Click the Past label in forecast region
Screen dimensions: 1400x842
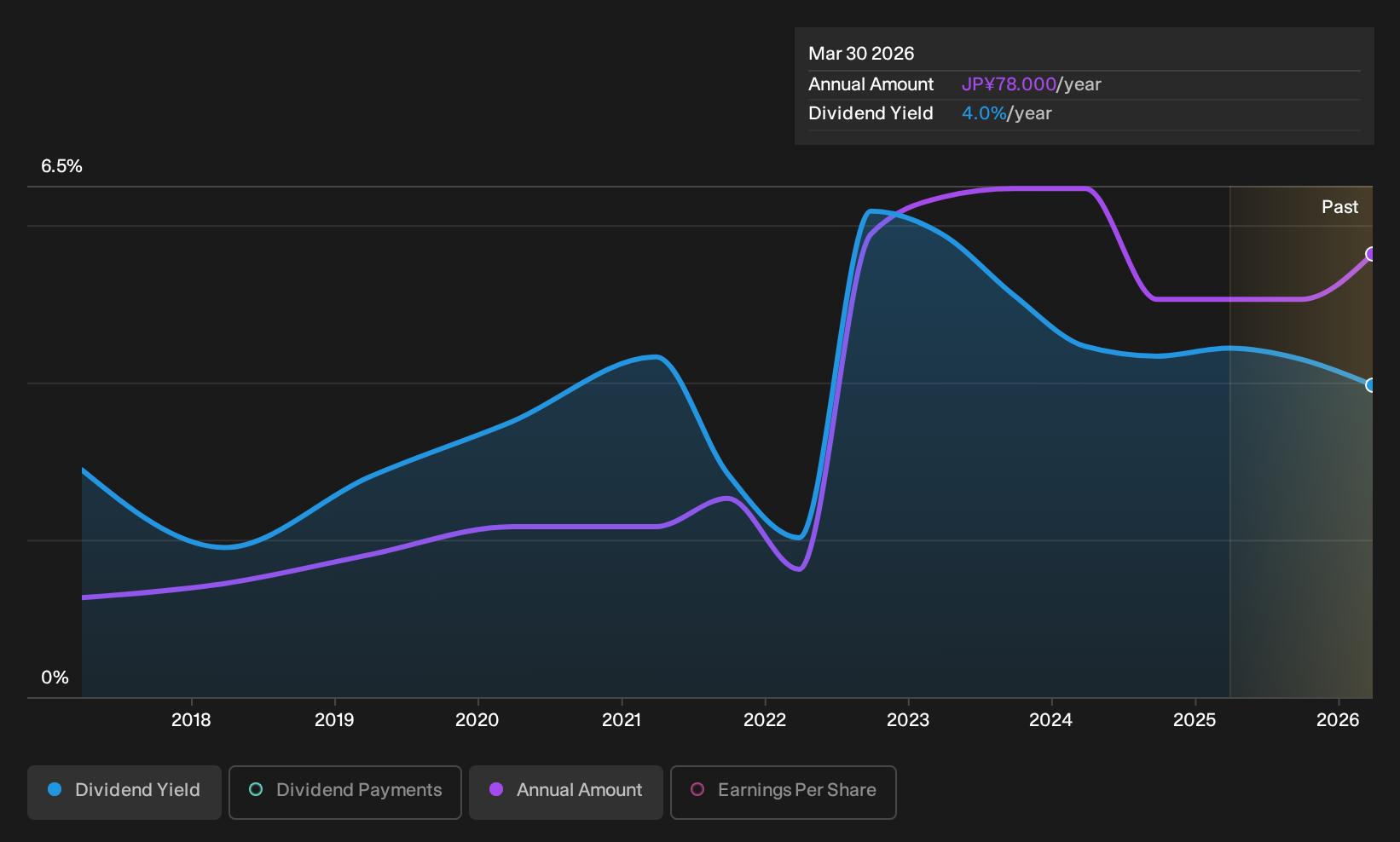click(x=1339, y=207)
